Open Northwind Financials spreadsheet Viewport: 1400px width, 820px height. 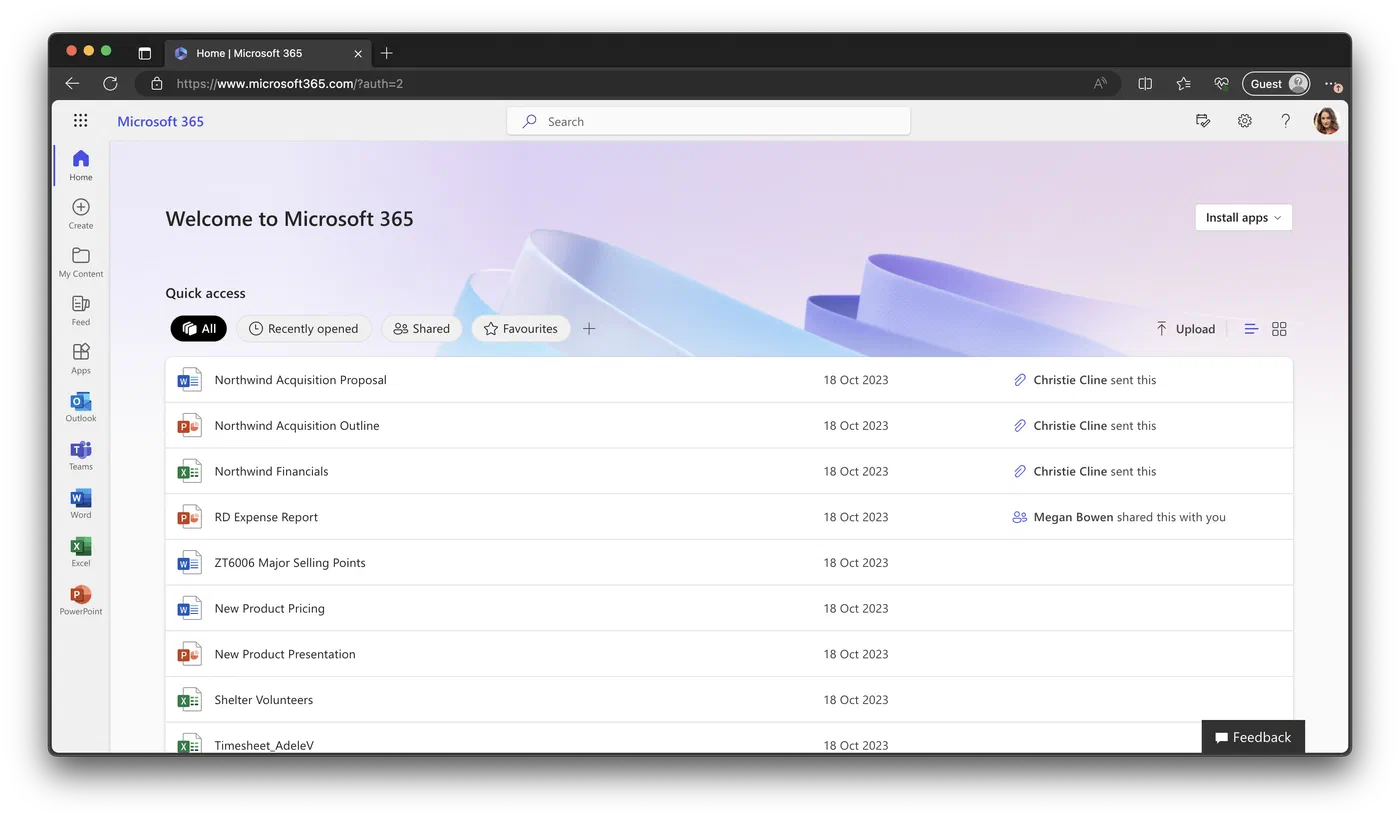[x=729, y=471]
